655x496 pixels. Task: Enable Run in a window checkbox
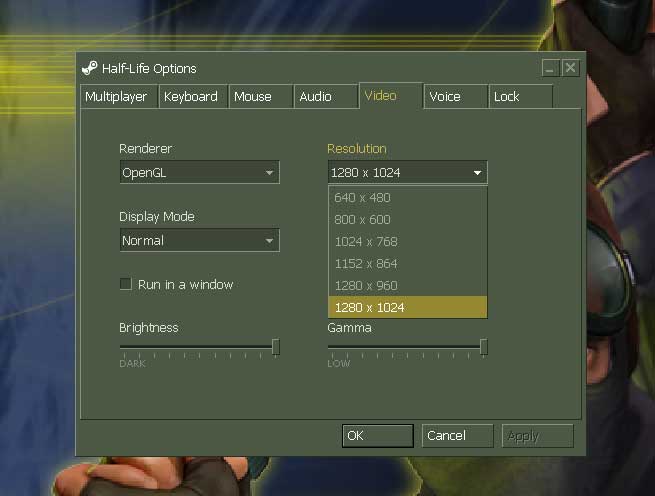coord(126,285)
